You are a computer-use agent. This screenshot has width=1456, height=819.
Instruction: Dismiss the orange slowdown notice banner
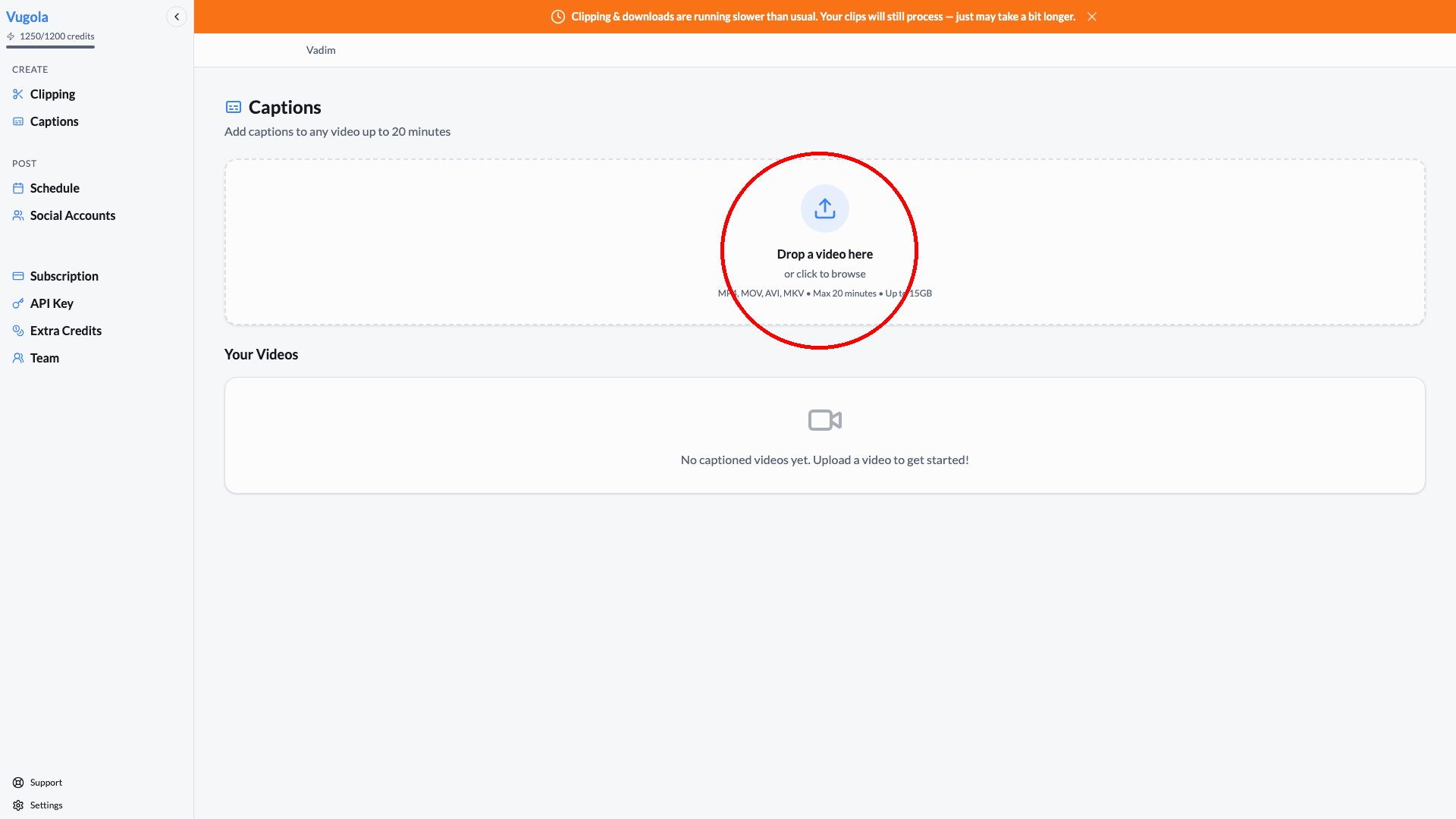(1092, 17)
